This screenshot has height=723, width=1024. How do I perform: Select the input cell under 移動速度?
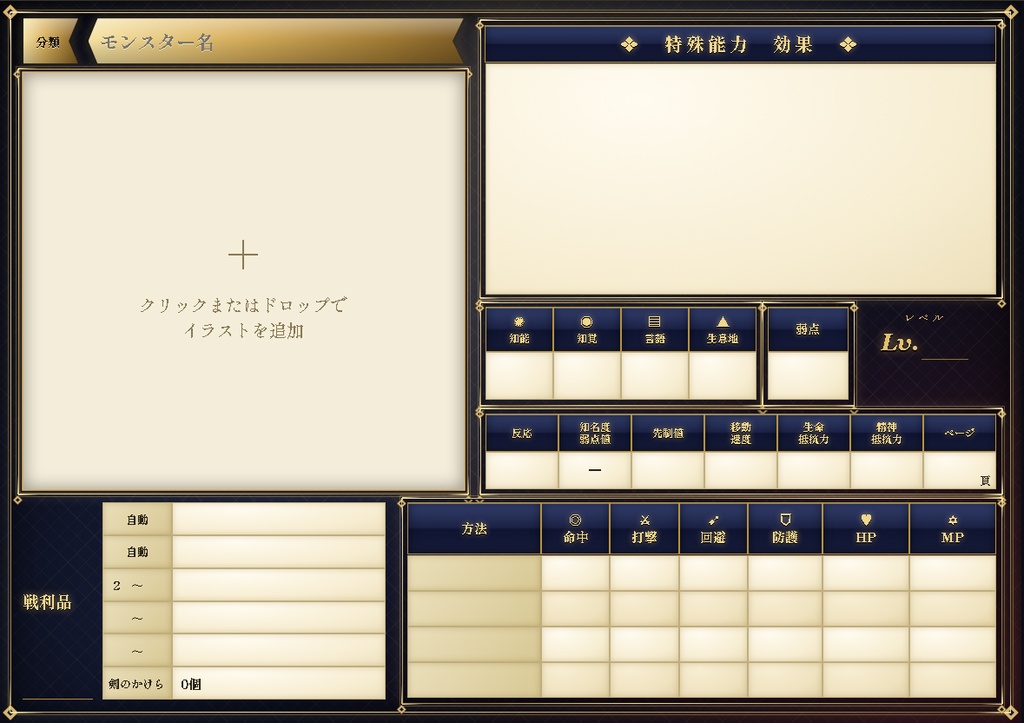(741, 470)
